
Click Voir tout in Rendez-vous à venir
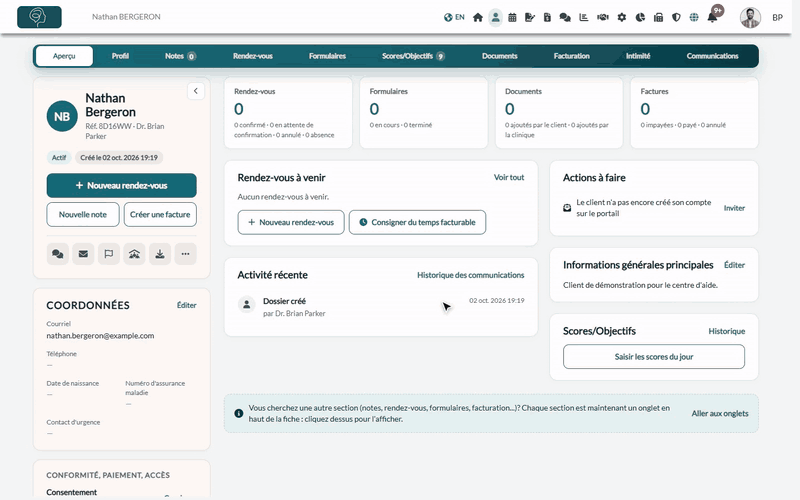tap(509, 177)
